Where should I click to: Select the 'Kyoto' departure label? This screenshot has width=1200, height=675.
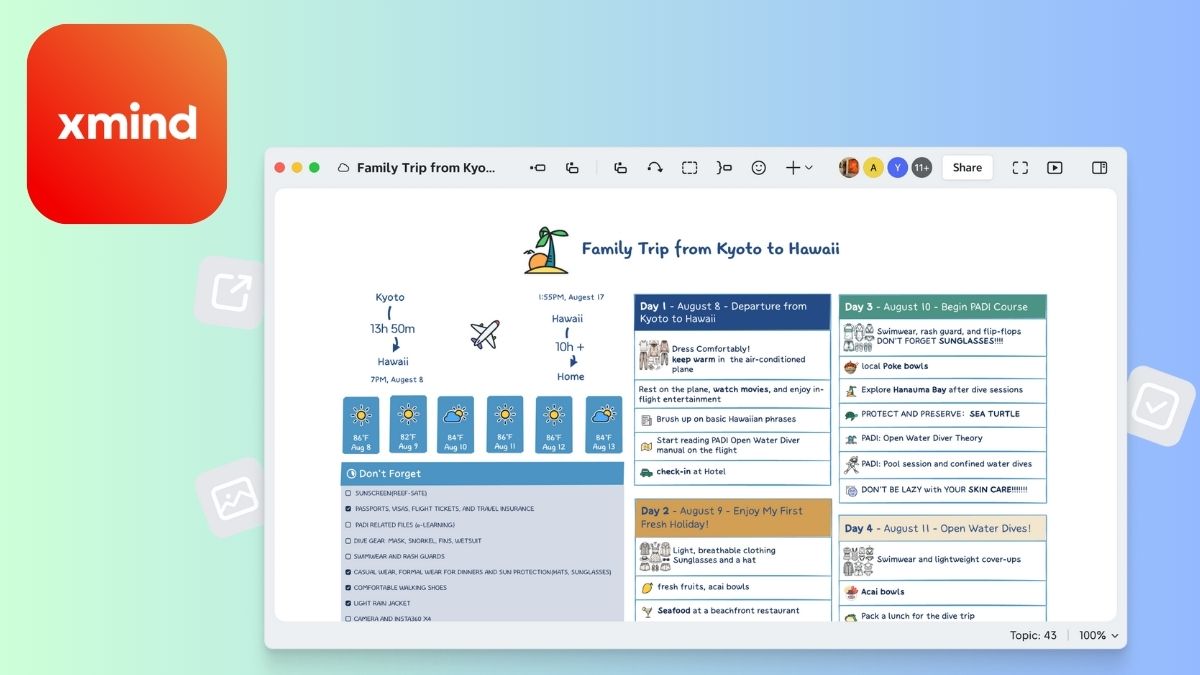(x=390, y=297)
